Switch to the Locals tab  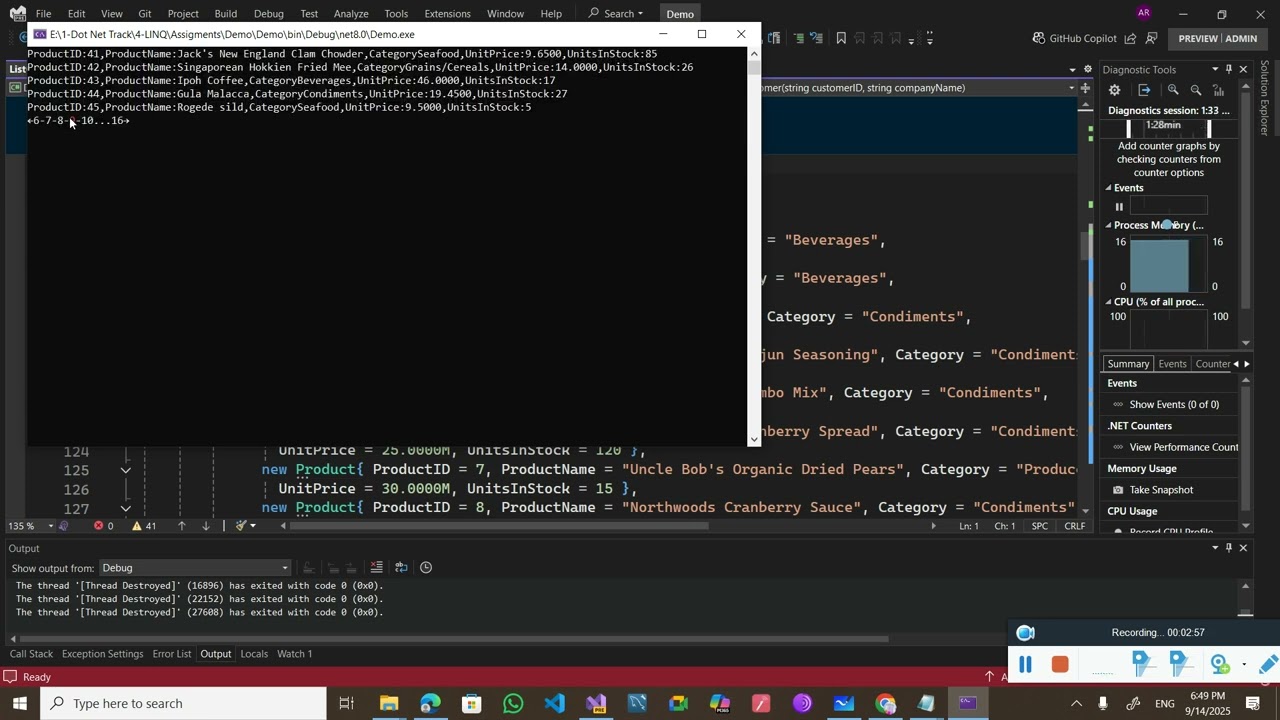click(254, 654)
